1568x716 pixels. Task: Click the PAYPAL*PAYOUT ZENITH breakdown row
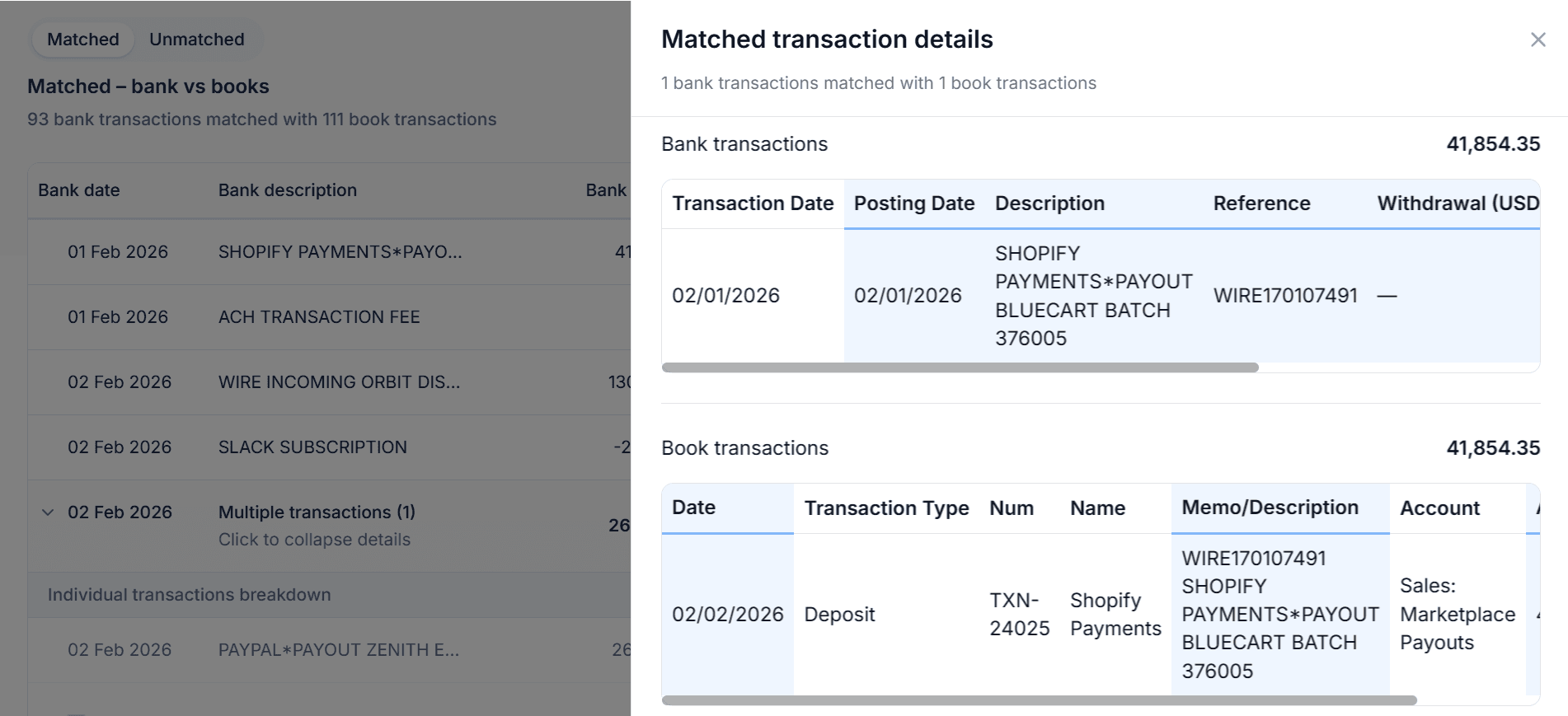[338, 650]
